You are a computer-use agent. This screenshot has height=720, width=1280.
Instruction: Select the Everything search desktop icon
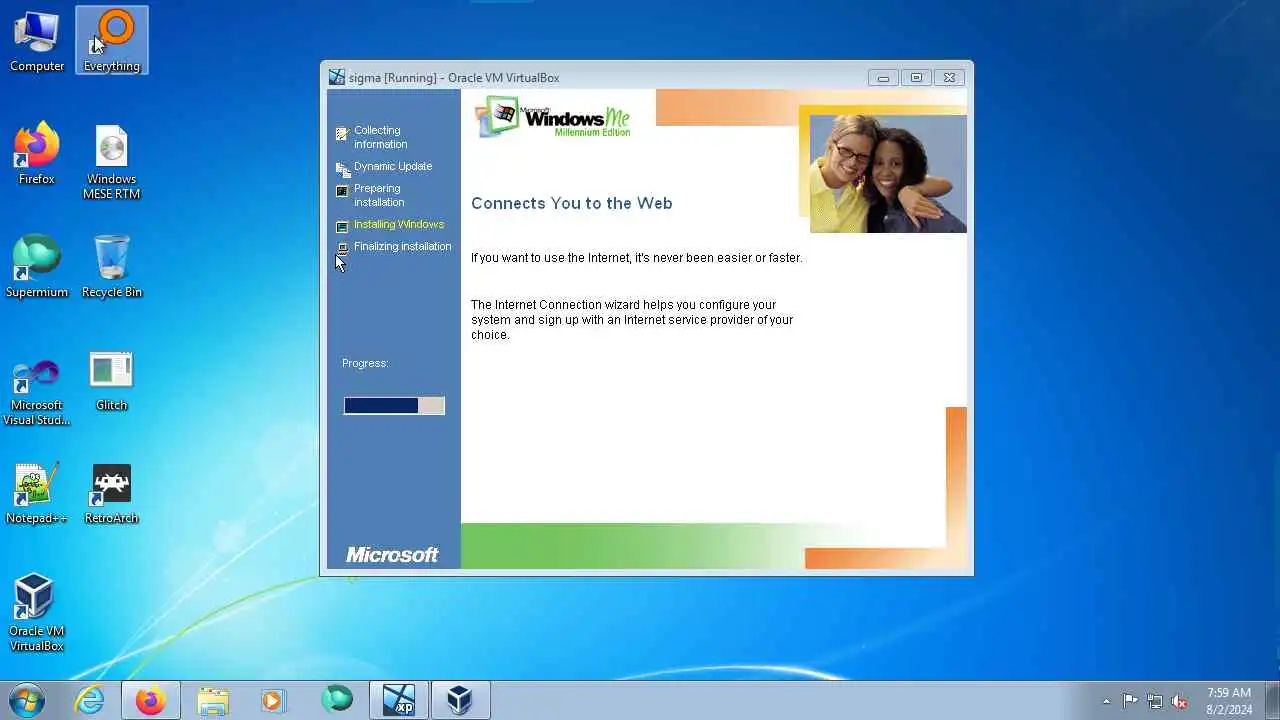point(112,41)
